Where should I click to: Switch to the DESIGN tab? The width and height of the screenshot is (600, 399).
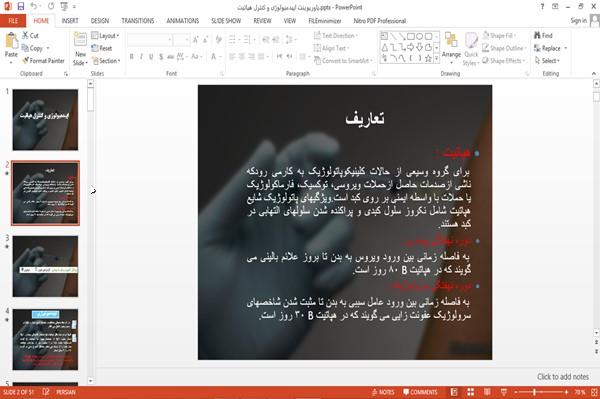pos(100,21)
